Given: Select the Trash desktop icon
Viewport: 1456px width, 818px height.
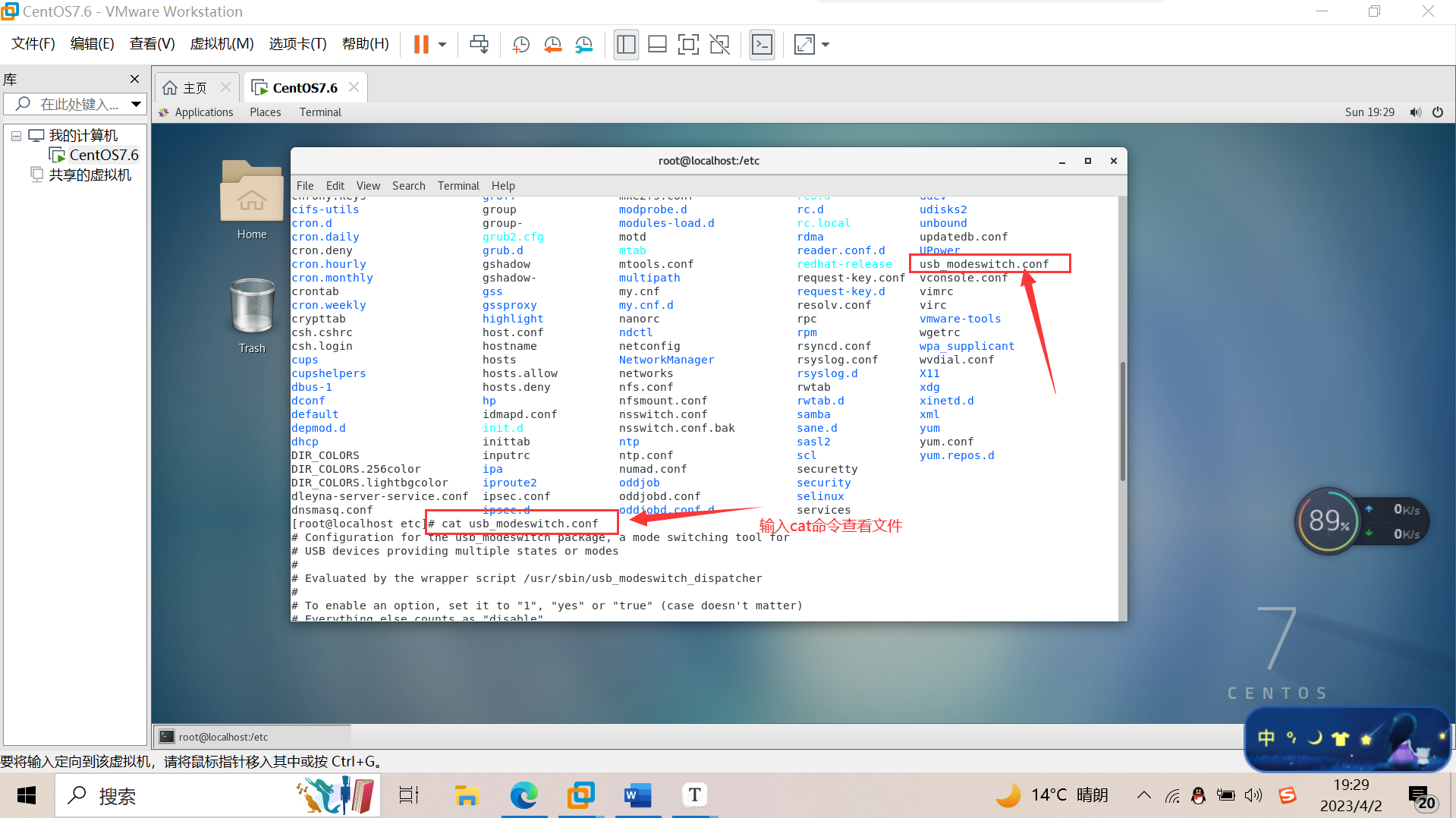Looking at the screenshot, I should 252,316.
